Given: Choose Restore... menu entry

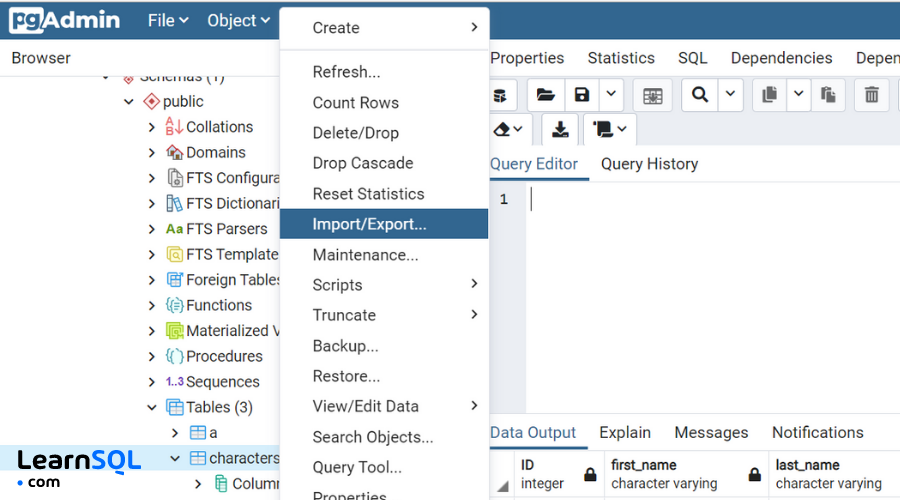Looking at the screenshot, I should [x=384, y=376].
